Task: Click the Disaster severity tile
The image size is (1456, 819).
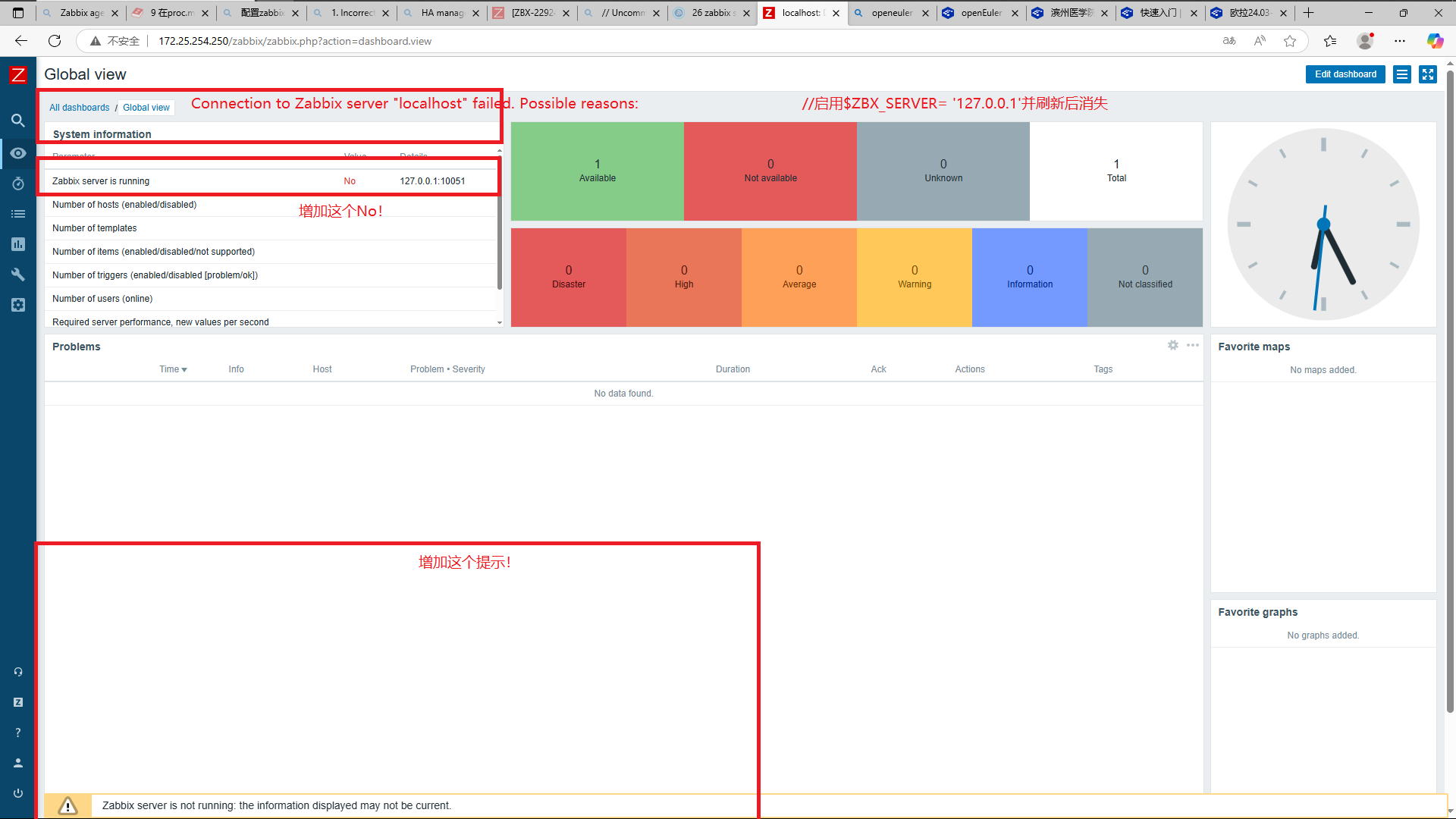Action: pos(569,278)
